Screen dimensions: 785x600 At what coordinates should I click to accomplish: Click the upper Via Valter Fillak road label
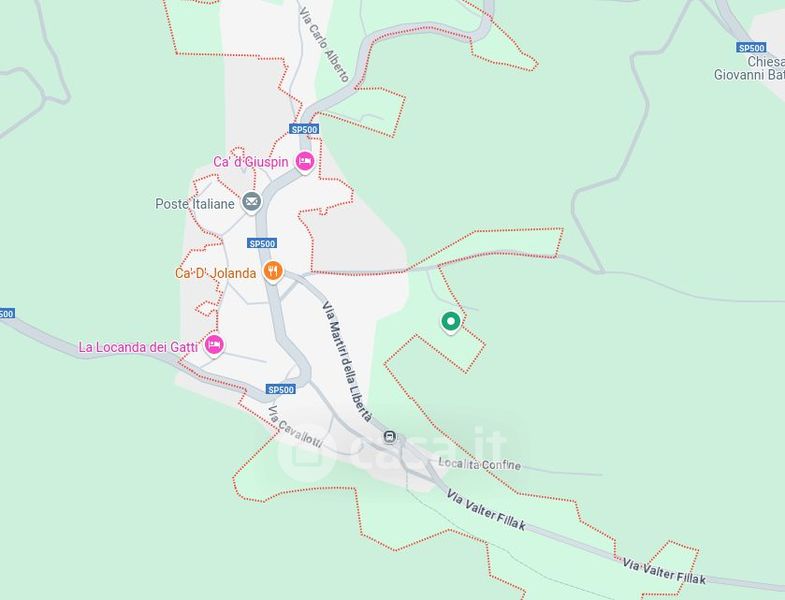pos(486,510)
